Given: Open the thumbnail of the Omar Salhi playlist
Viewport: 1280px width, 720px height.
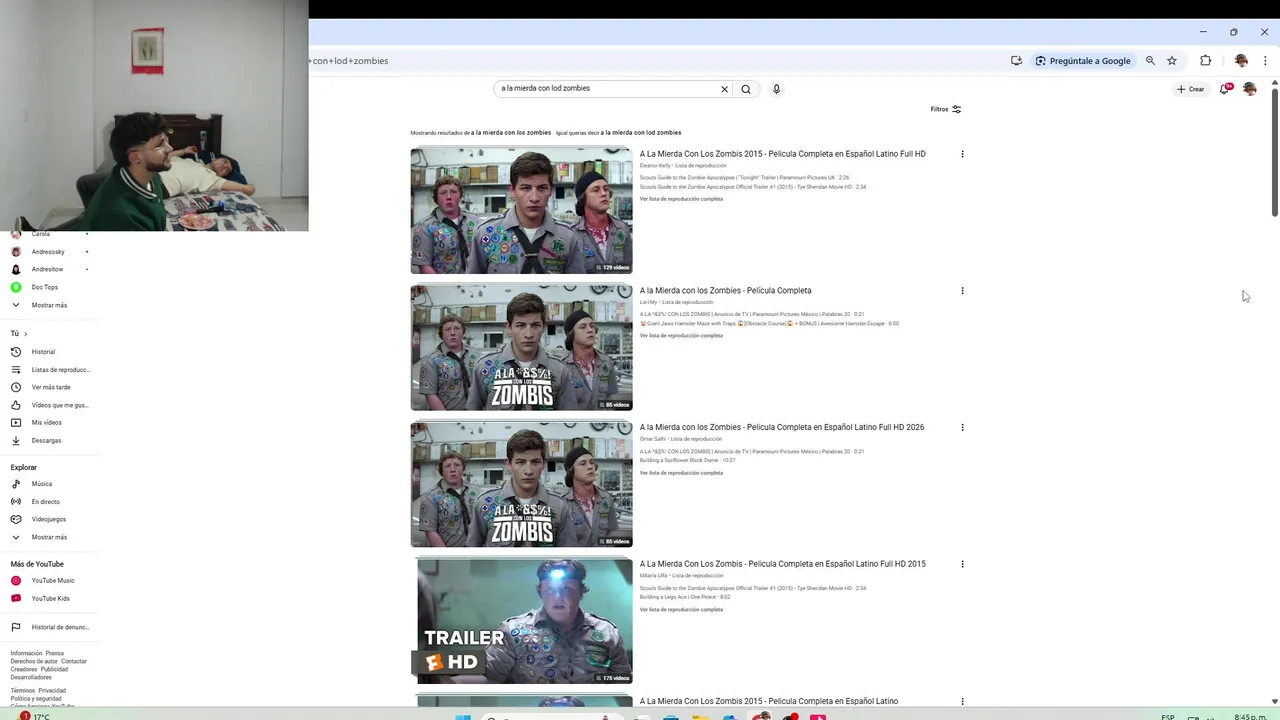Looking at the screenshot, I should click(x=521, y=485).
